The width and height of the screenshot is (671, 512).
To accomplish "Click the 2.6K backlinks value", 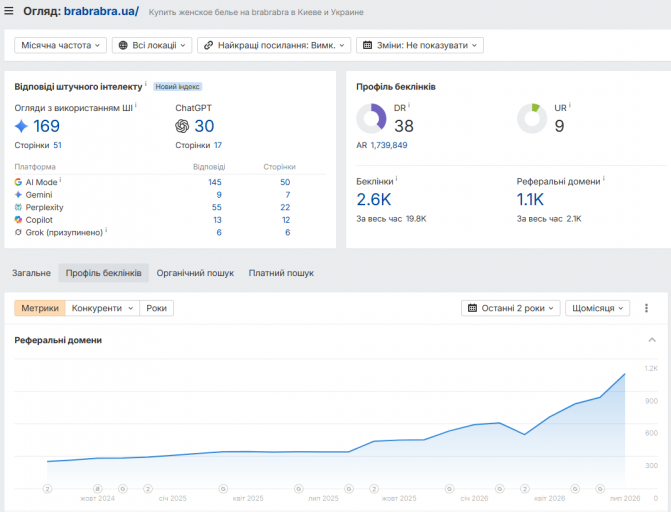I will click(374, 199).
